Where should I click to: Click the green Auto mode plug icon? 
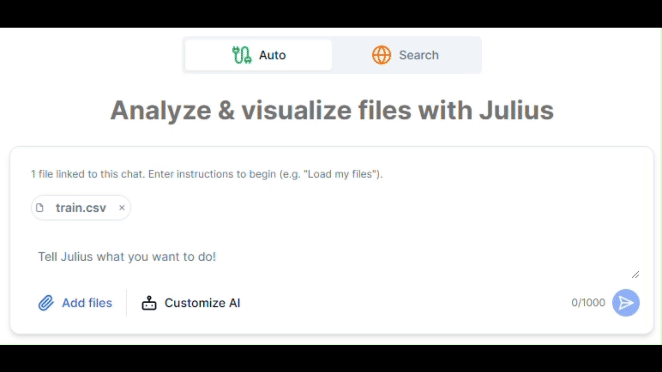[242, 55]
